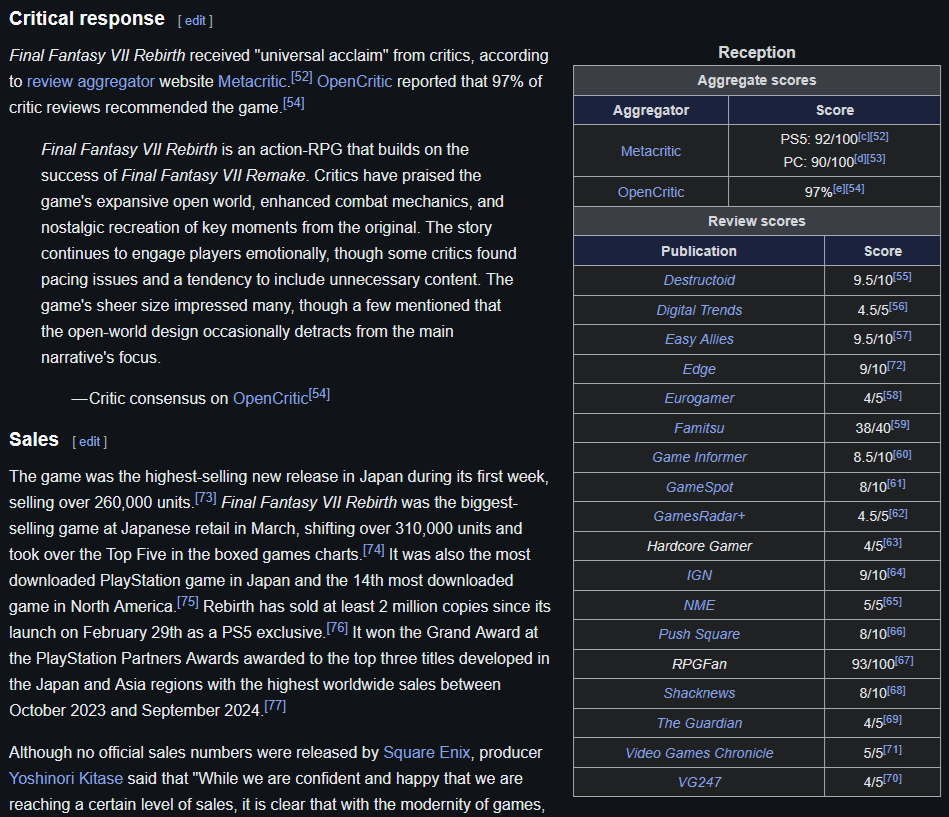Open citation 63 beside Hardcore Gamer score
The width and height of the screenshot is (949, 817).
tap(892, 543)
